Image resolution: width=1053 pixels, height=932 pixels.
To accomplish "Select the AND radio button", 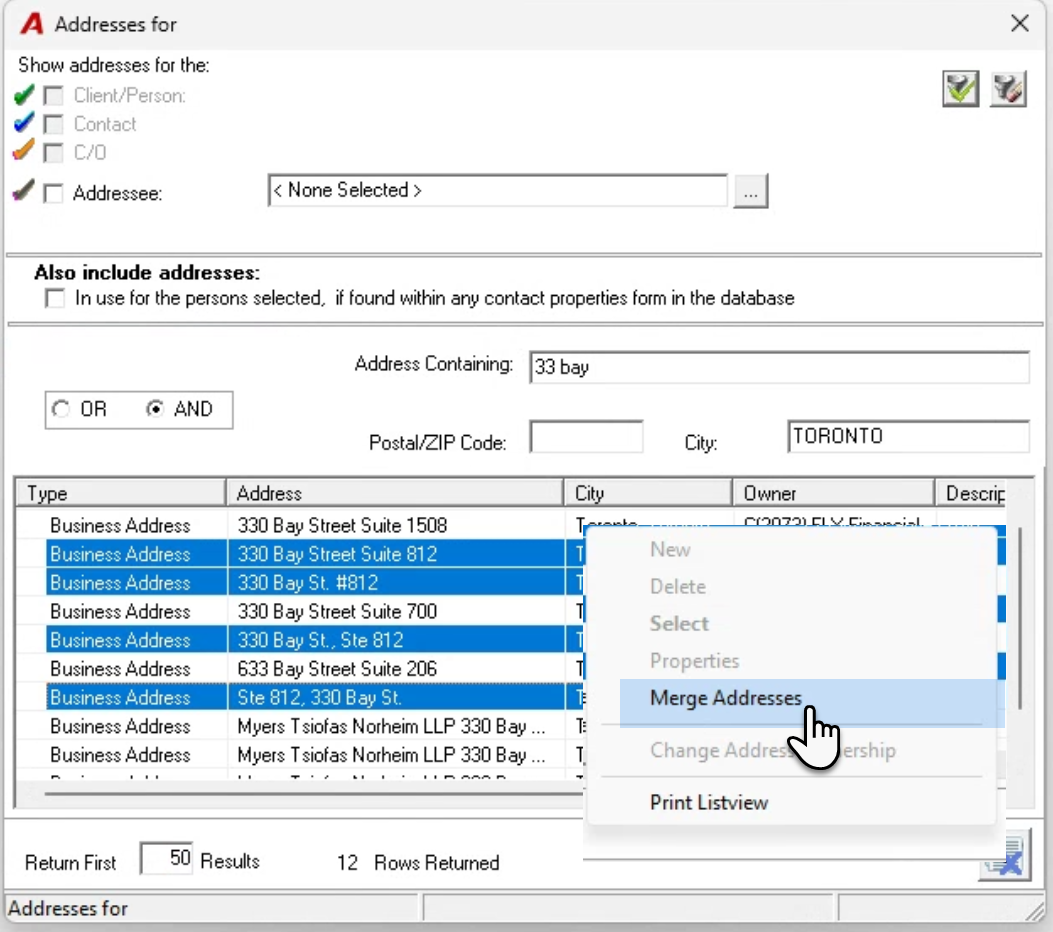I will coord(155,409).
